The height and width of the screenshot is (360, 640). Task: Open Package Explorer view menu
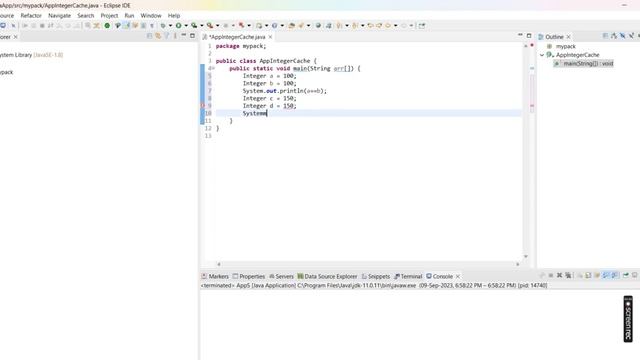pyautogui.click(x=175, y=36)
